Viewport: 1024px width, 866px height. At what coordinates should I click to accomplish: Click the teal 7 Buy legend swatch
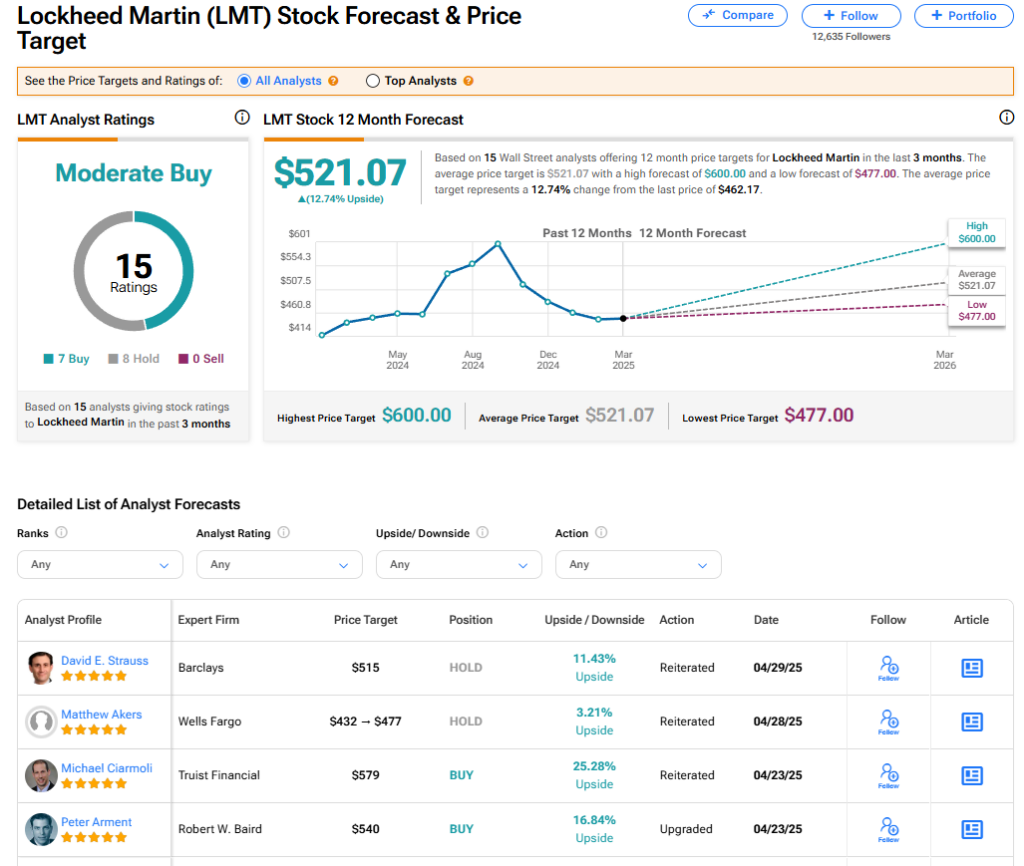tap(48, 359)
